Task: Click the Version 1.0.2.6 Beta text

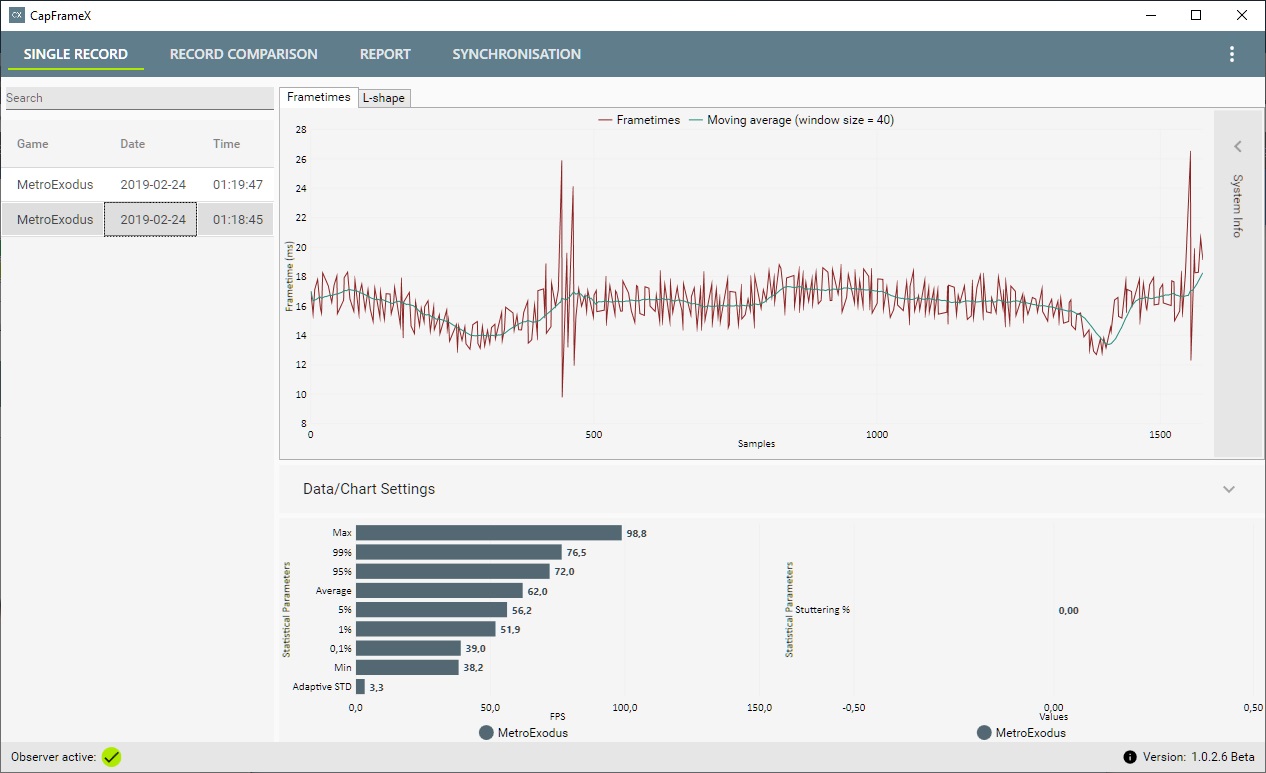Action: pos(1198,757)
